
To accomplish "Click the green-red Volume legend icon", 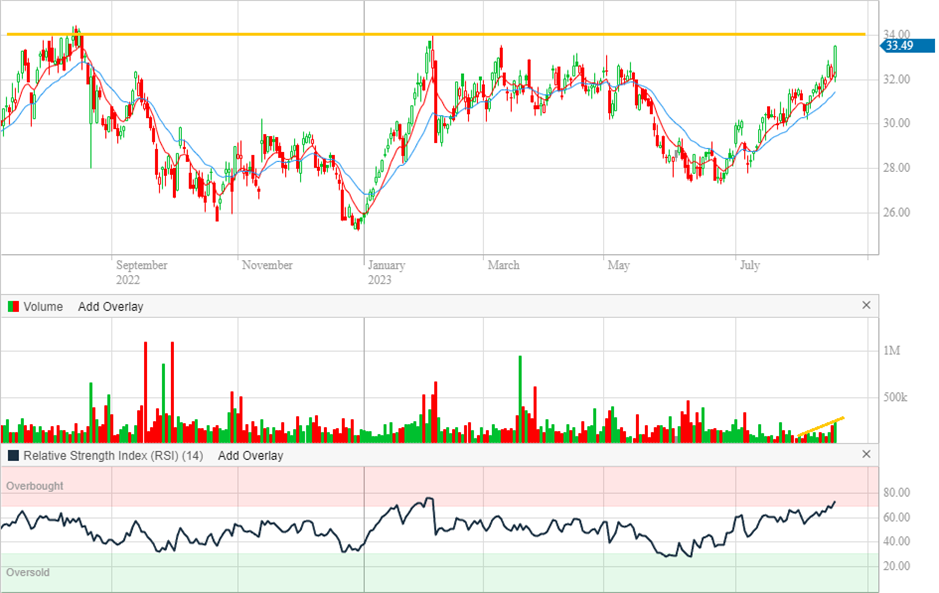I will 13,307.
